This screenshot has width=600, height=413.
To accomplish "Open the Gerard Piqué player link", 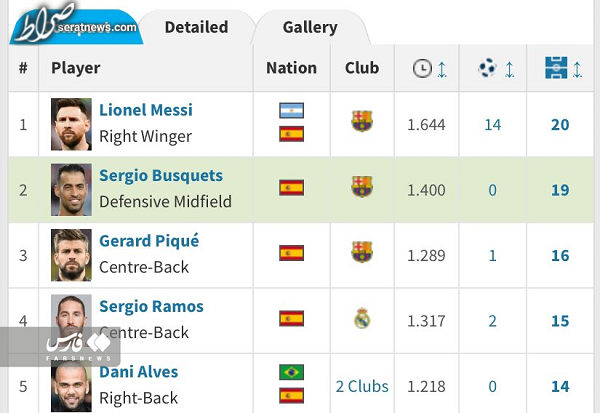I will 149,241.
